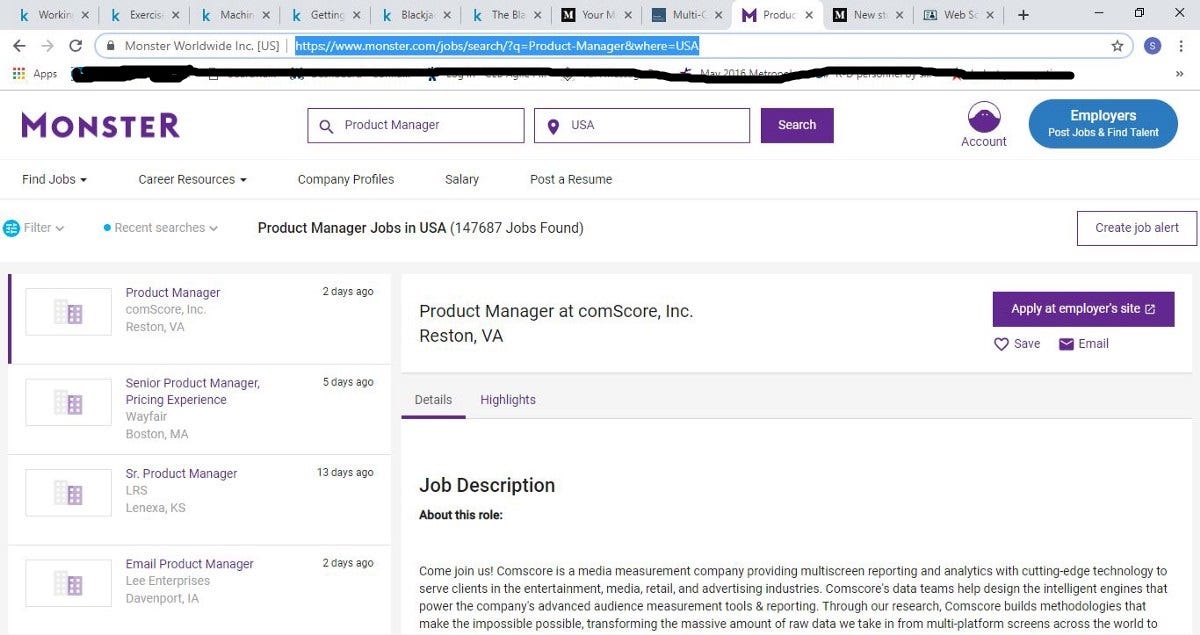This screenshot has width=1200, height=635.
Task: Reload the page with refresh icon
Action: click(75, 46)
